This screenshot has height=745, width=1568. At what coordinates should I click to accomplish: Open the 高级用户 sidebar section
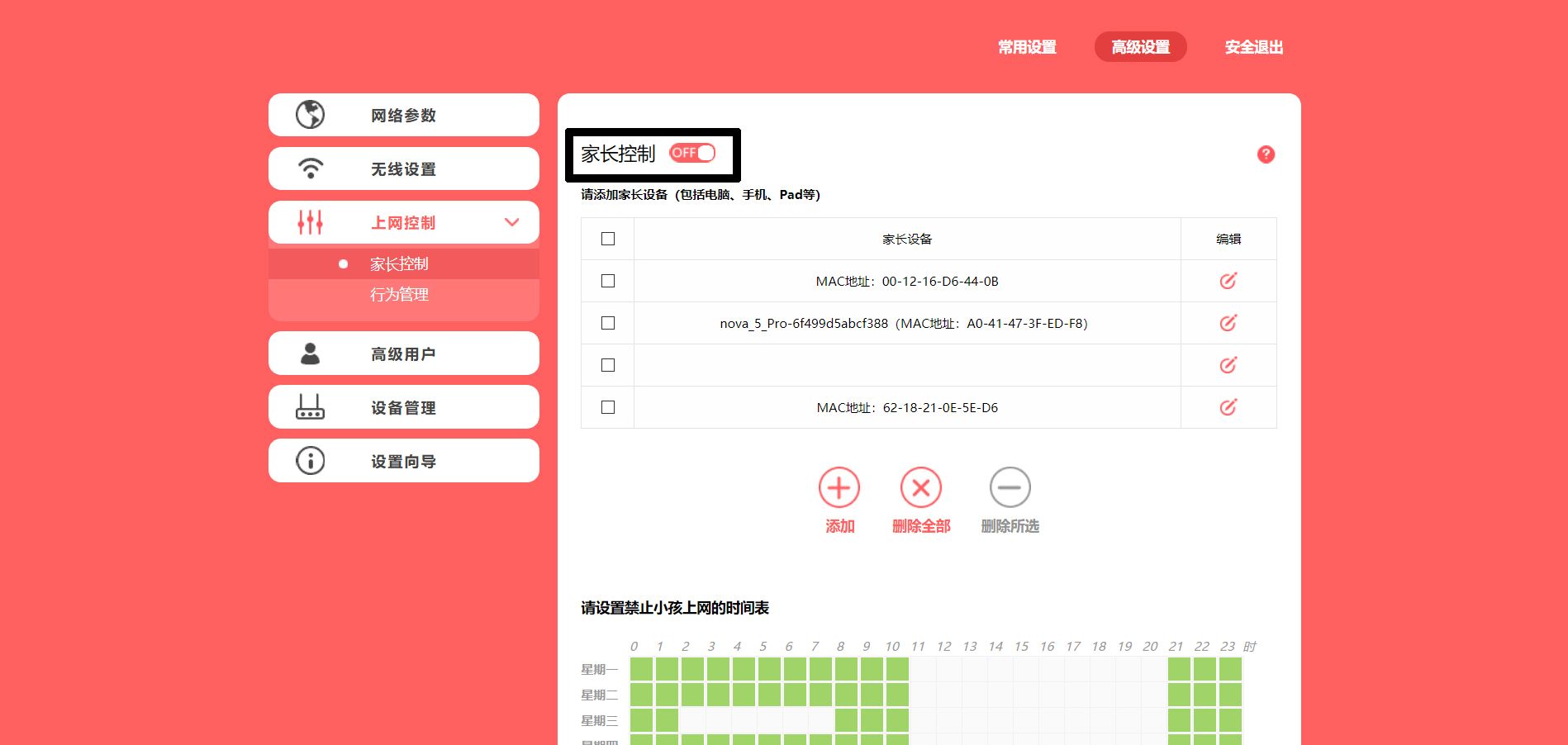[403, 354]
